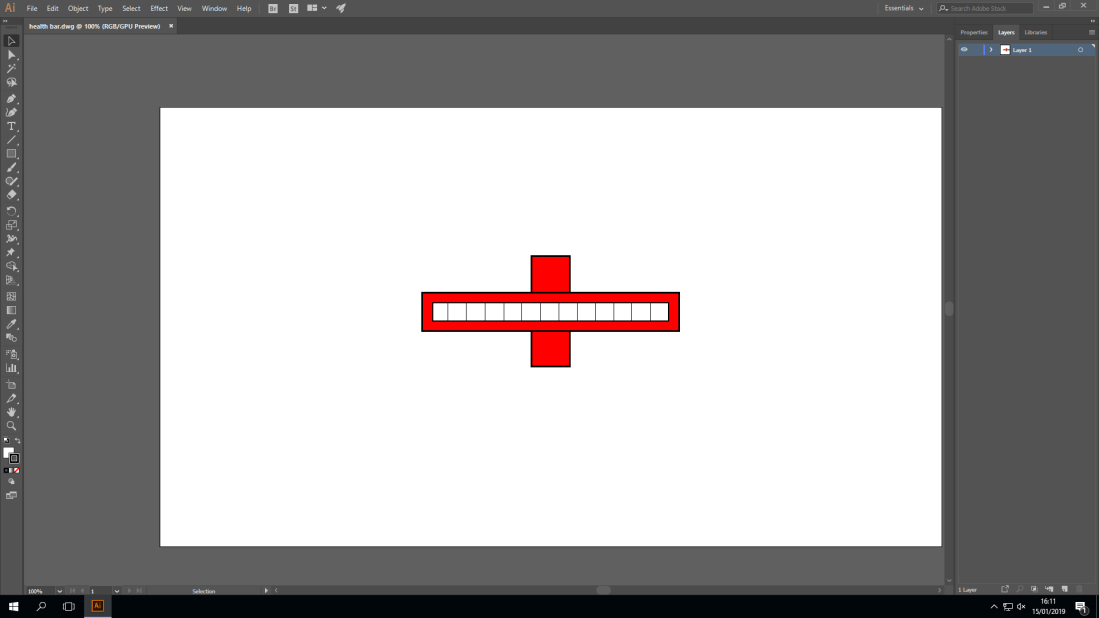1099x618 pixels.
Task: Expand Layer 1 in the Layers panel
Action: 990,49
